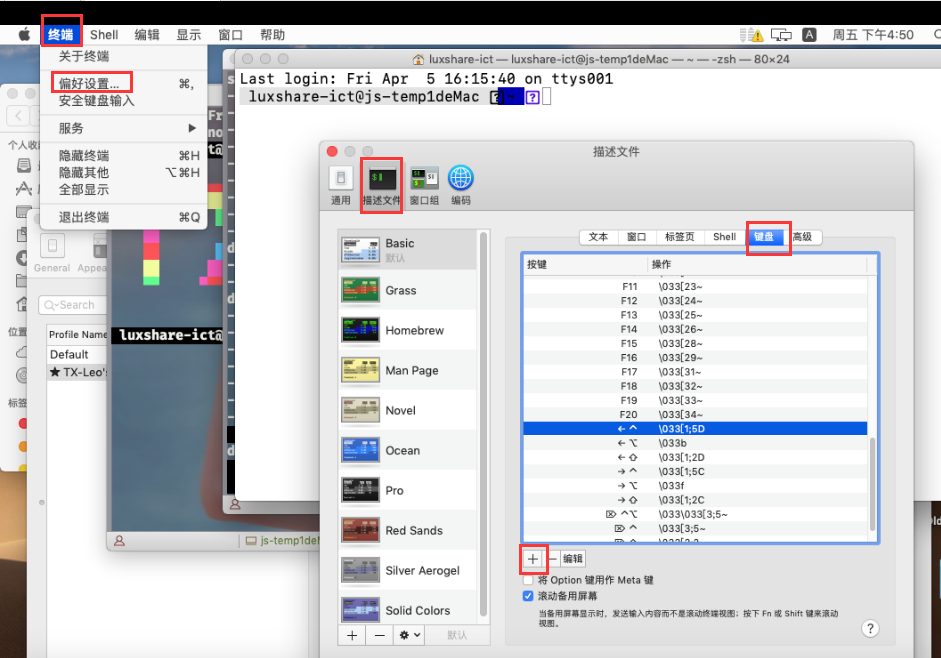Select the \033b key binding row
This screenshot has height=658, width=941.
[x=696, y=443]
